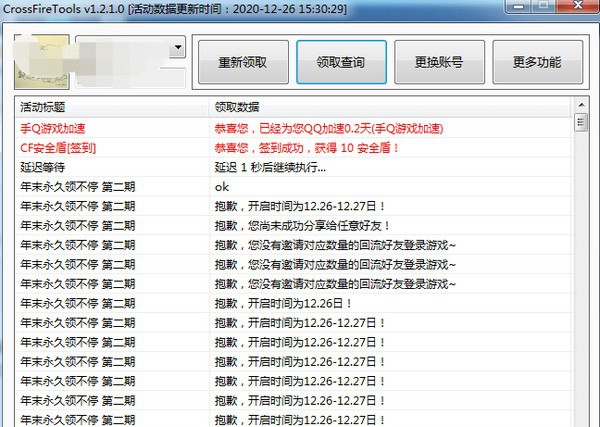Click 年末永久领不停 第二期 in the ok row
The height and width of the screenshot is (427, 600).
[x=78, y=187]
